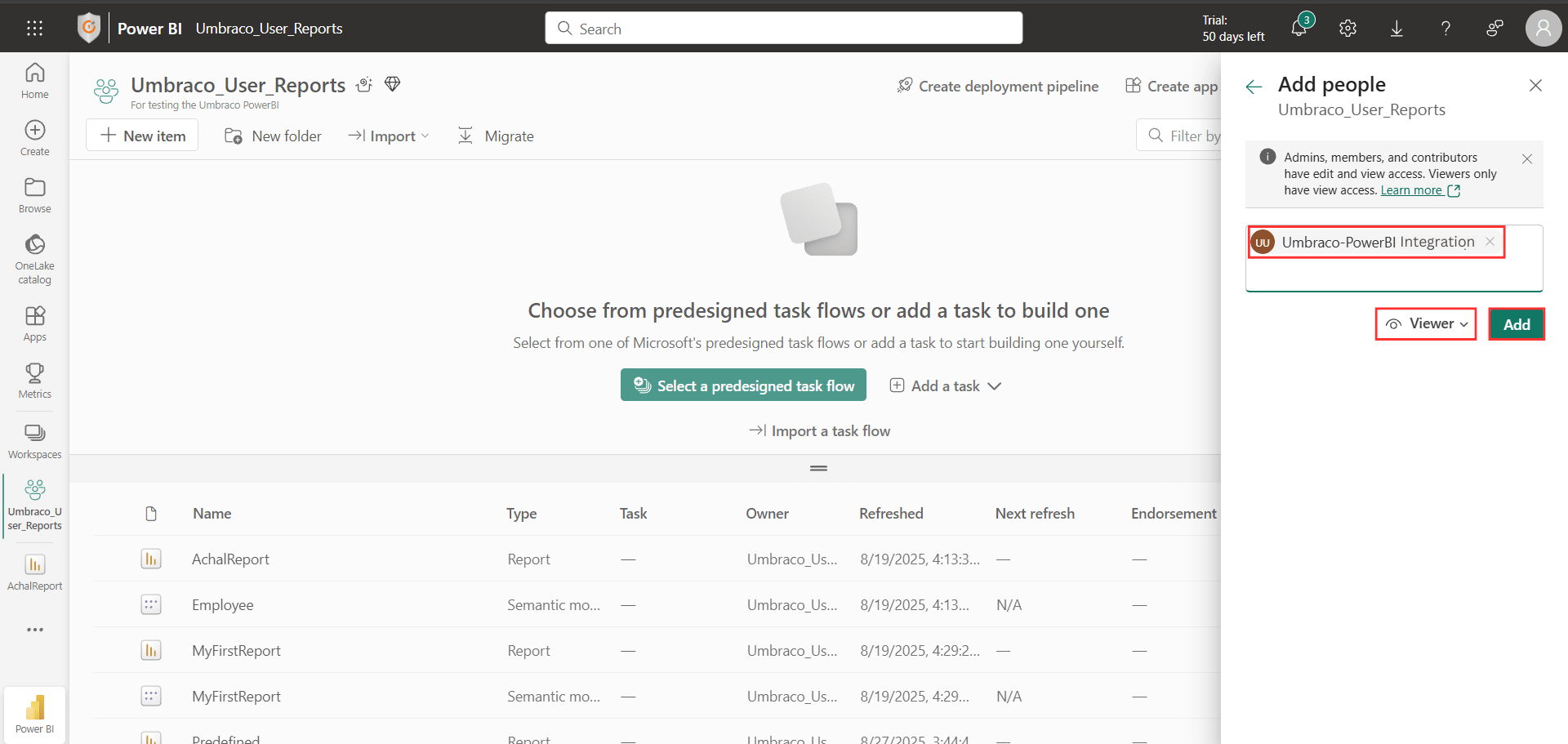This screenshot has width=1568, height=744.
Task: Open the app launcher waffle icon
Action: click(34, 29)
